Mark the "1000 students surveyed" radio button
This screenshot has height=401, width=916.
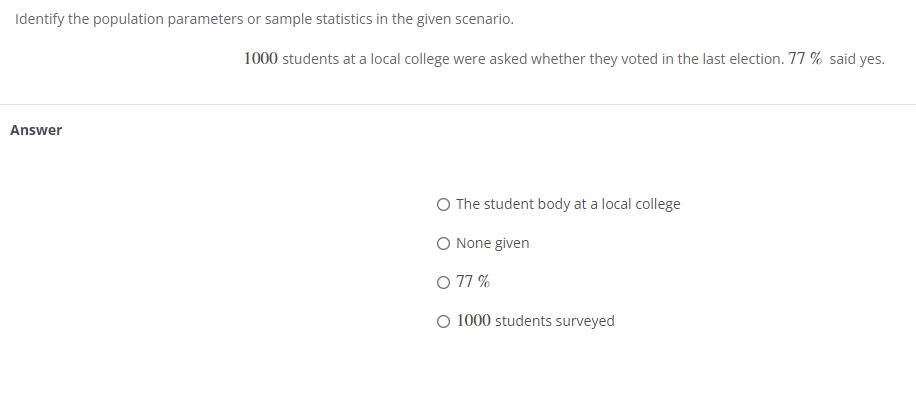[x=443, y=322]
